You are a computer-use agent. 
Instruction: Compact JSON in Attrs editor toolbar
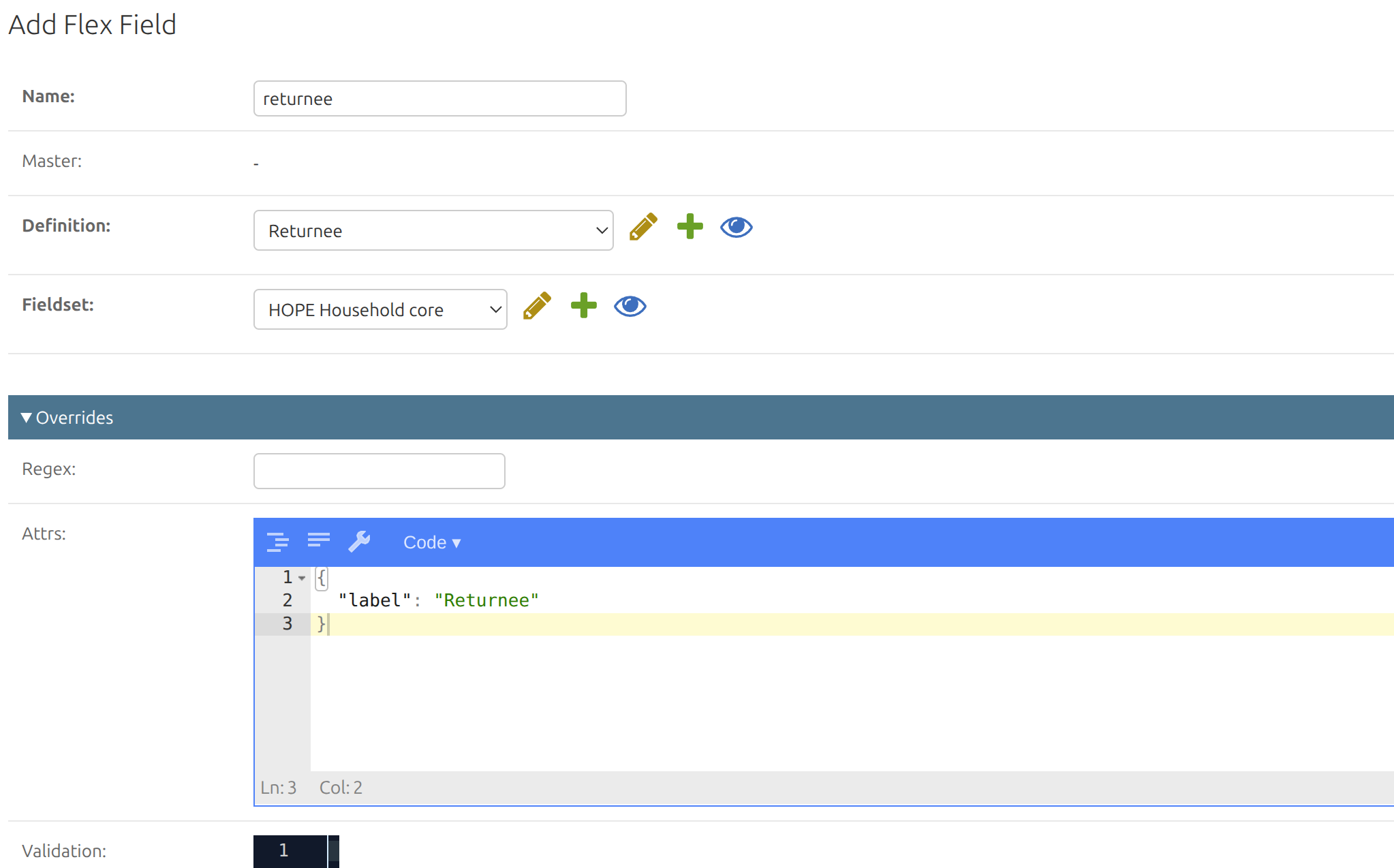tap(318, 542)
